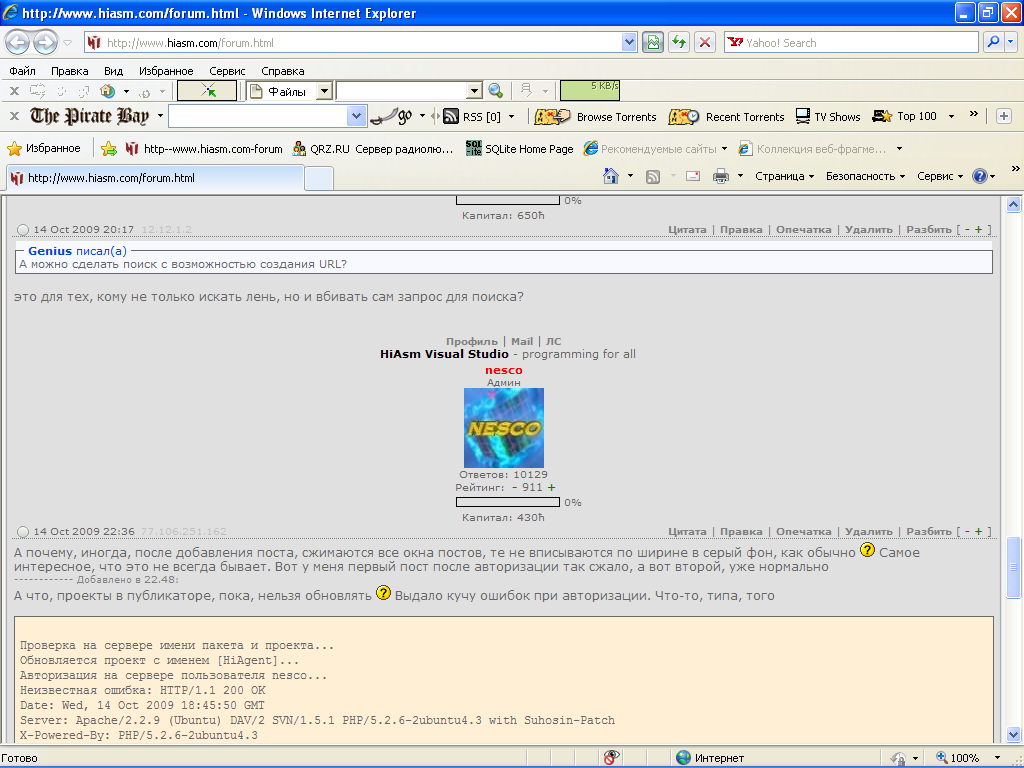Open the Help question mark icon
The height and width of the screenshot is (768, 1024).
[980, 176]
